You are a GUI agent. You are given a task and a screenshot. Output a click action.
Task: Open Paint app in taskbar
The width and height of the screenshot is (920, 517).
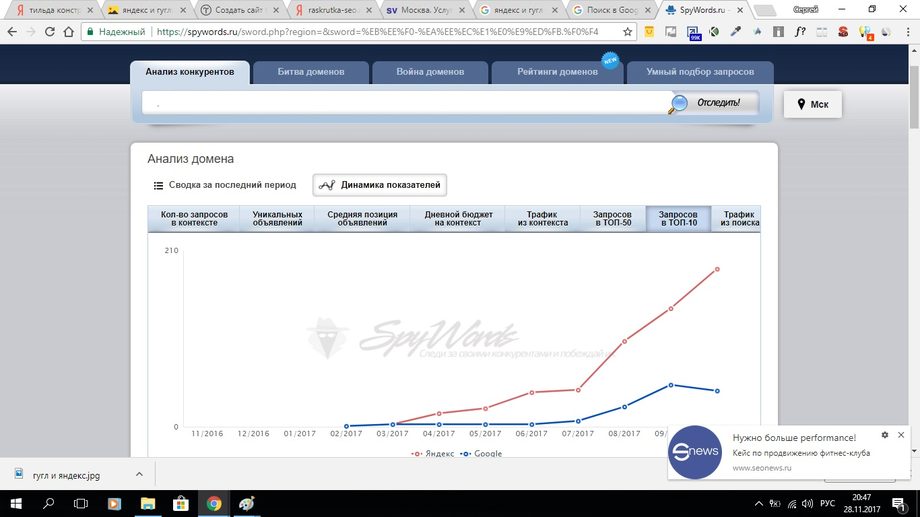click(x=247, y=504)
